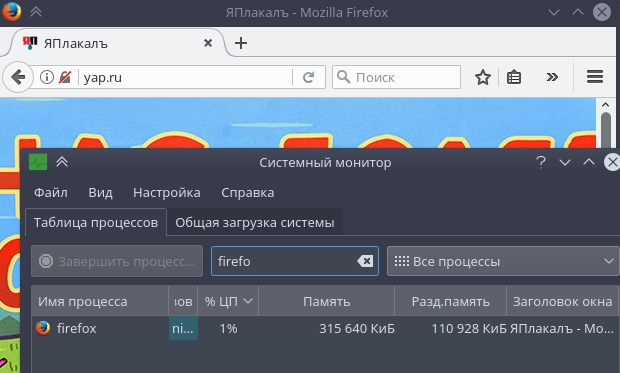This screenshot has height=373, width=620.
Task: Minimize the Системный монитор window
Action: point(565,162)
